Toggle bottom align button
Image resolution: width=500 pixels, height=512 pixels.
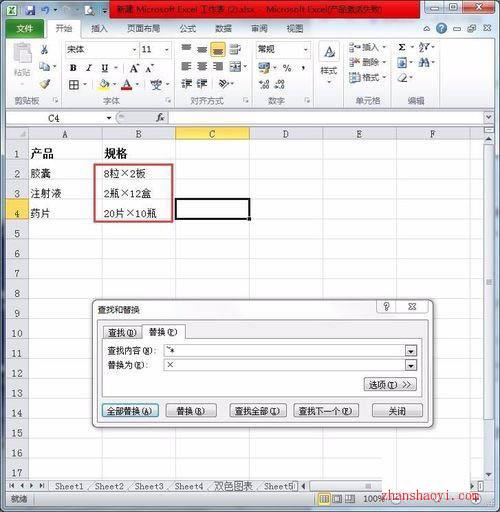coord(217,50)
